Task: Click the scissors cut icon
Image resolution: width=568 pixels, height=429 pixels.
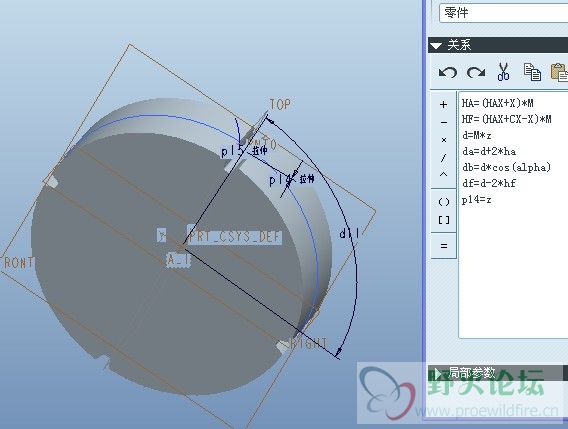Action: [504, 71]
